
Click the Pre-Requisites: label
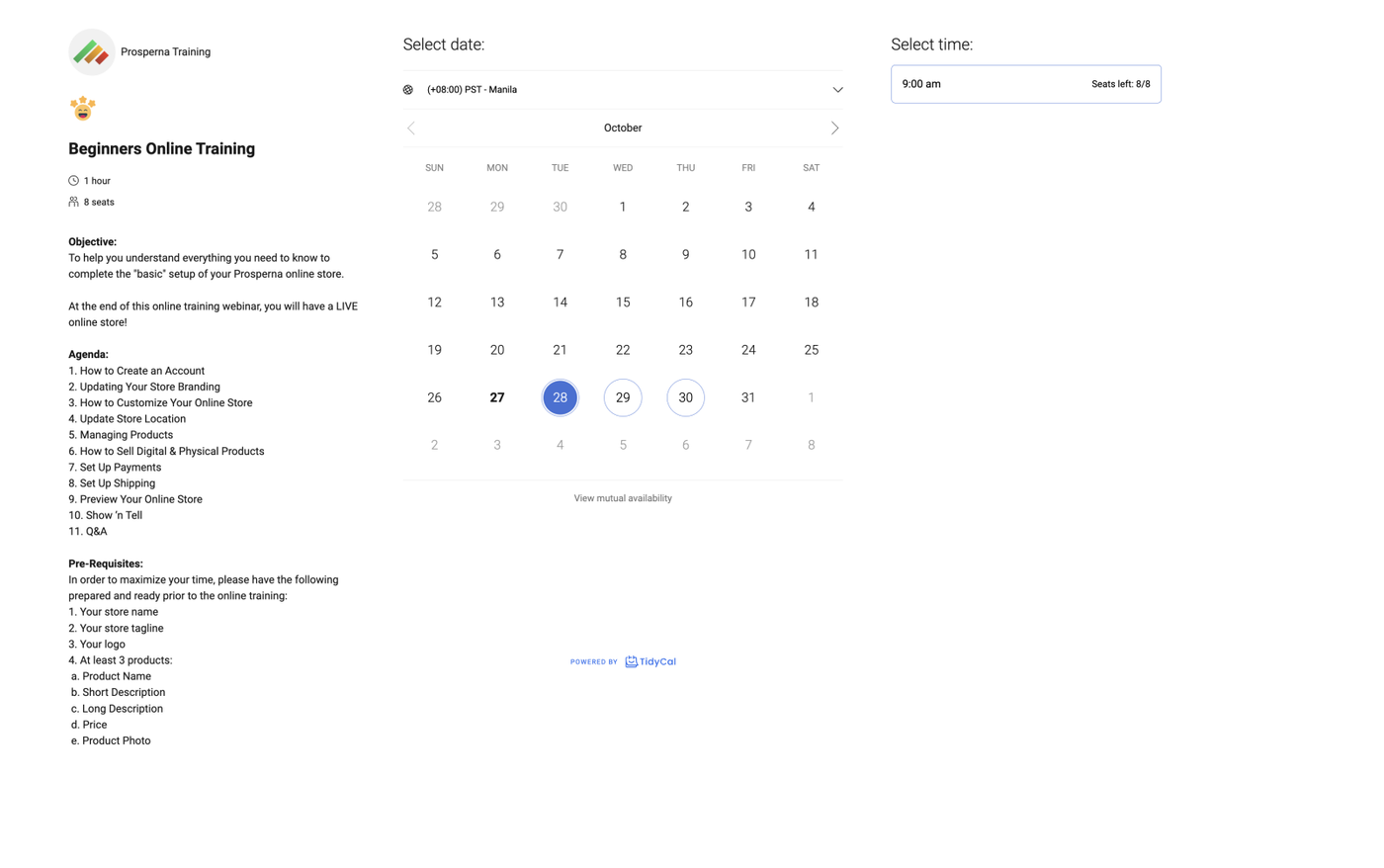click(106, 564)
